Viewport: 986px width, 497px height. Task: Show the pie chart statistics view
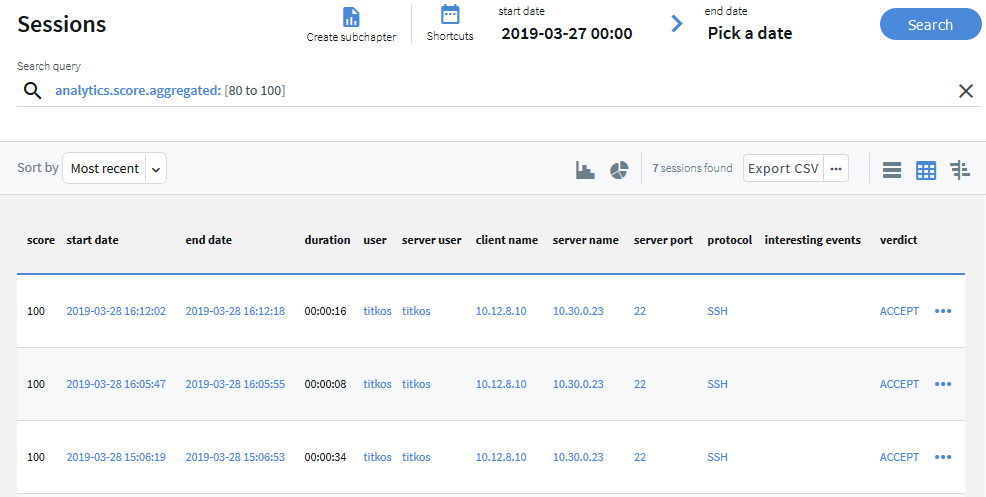619,169
